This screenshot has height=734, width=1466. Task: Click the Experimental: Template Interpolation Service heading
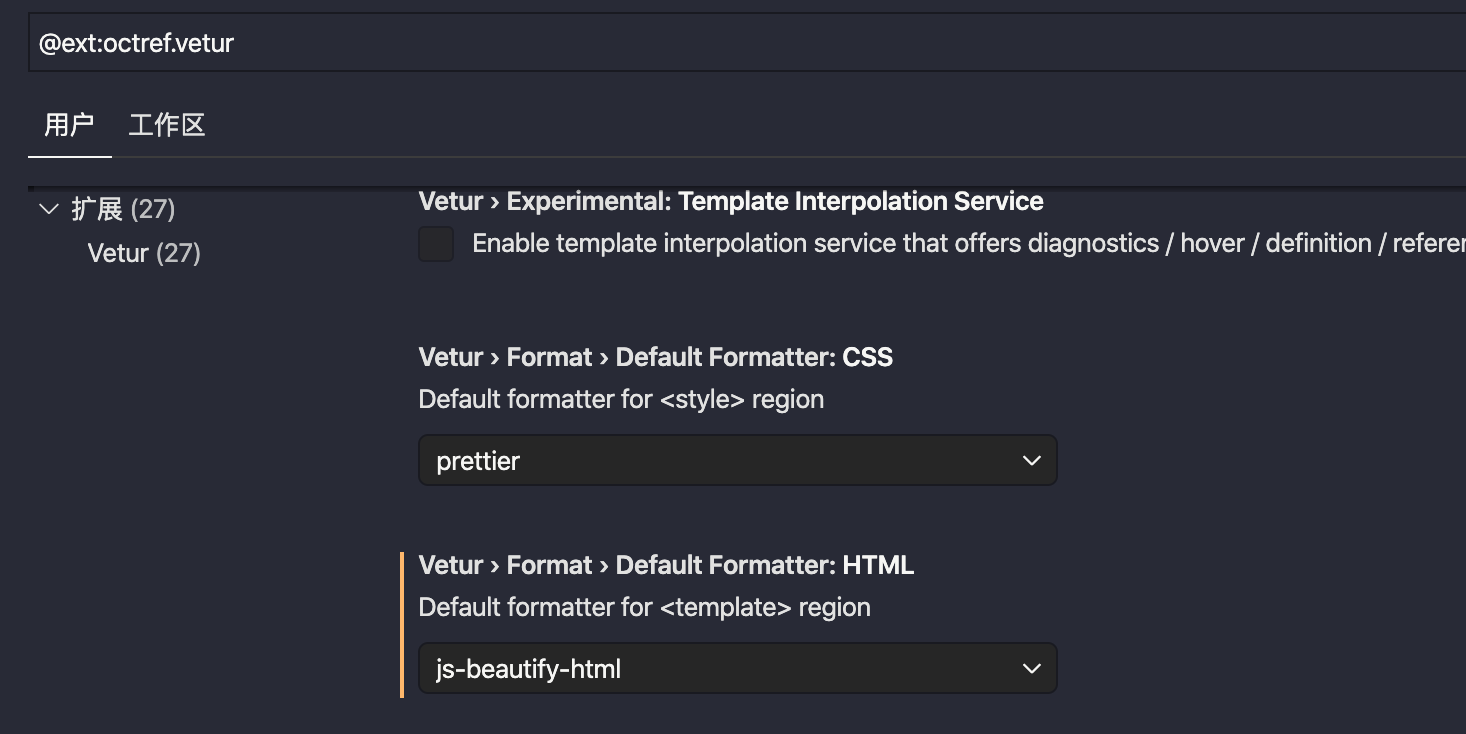tap(731, 201)
